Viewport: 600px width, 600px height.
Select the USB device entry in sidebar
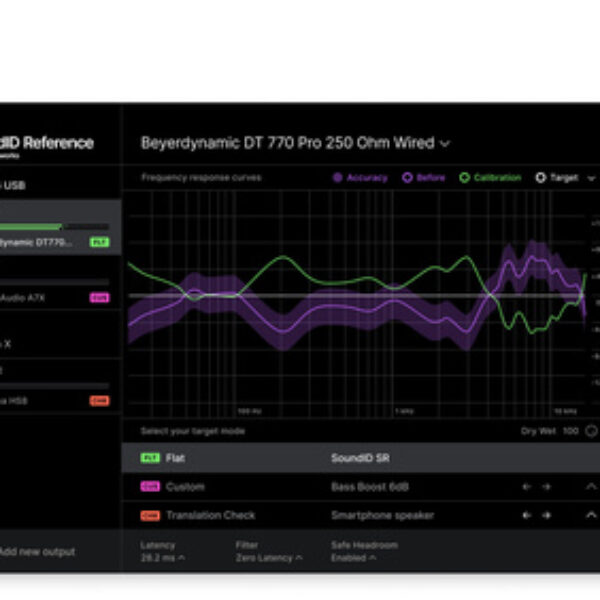[x=60, y=186]
